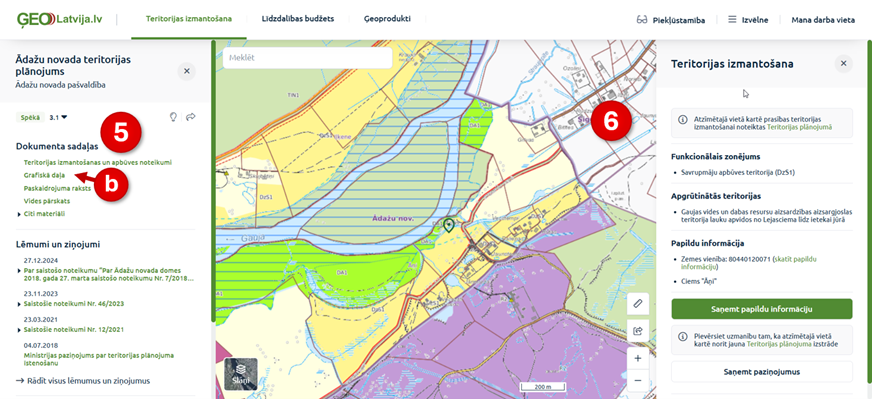The width and height of the screenshot is (872, 399).
Task: Click the share arrow icon
Action: point(191,117)
